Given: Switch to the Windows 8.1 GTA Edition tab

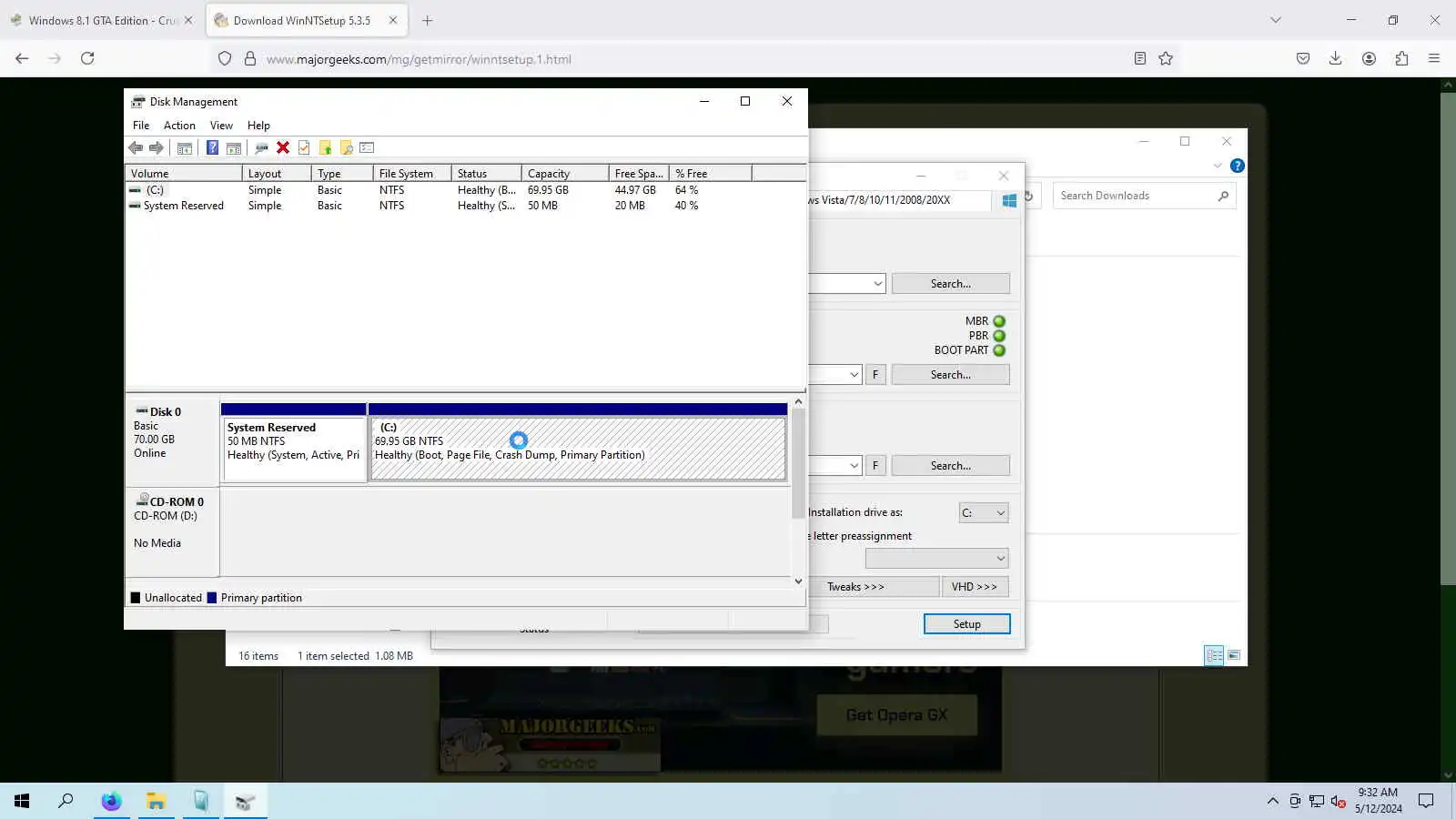Looking at the screenshot, I should [x=100, y=20].
